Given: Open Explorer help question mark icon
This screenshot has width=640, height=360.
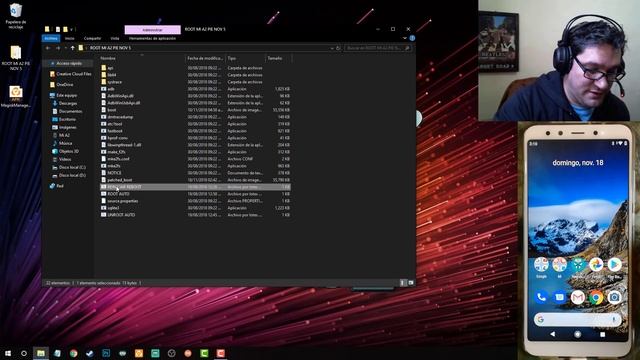Looking at the screenshot, I should click(412, 38).
